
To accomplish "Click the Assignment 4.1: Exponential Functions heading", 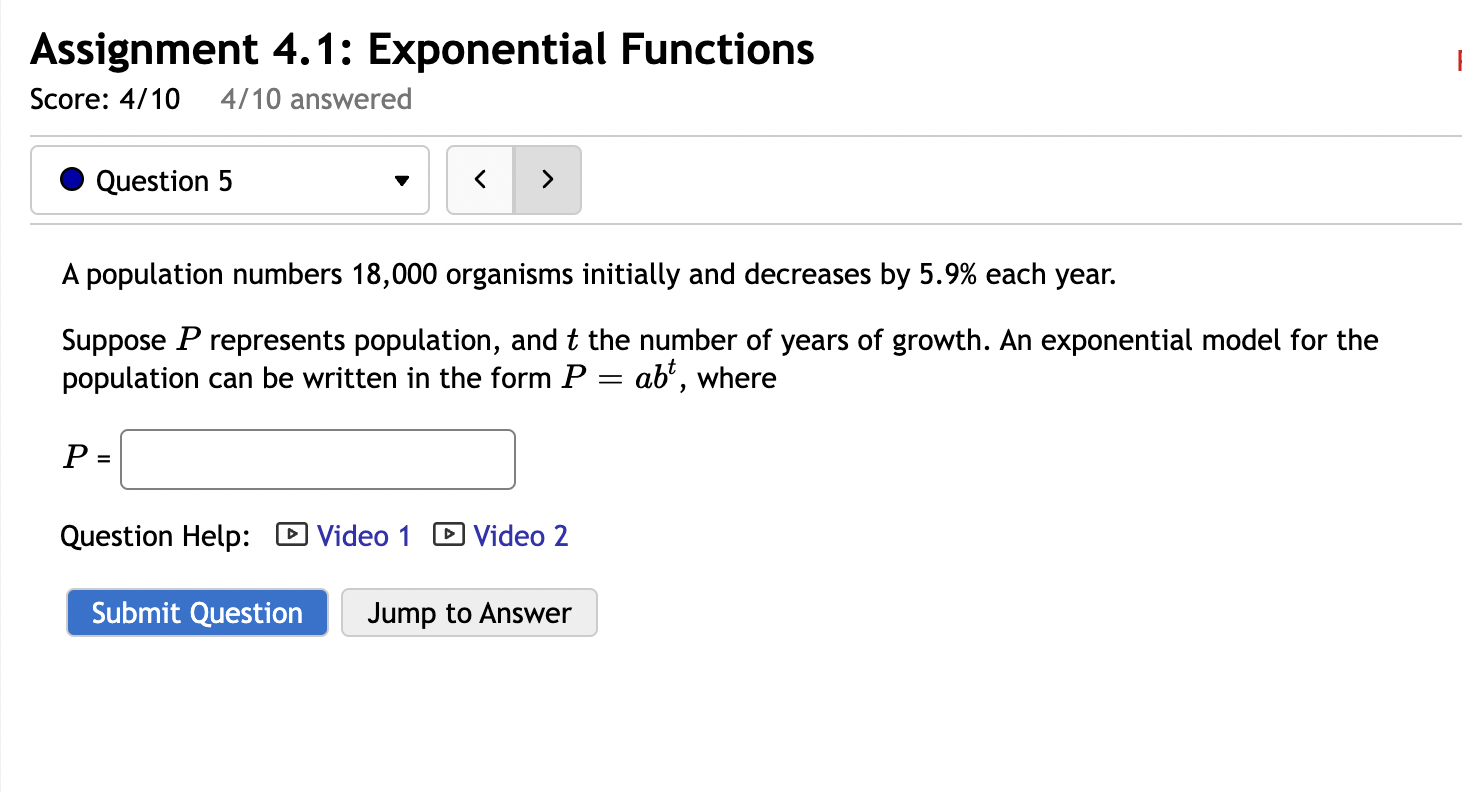I will coord(421,48).
